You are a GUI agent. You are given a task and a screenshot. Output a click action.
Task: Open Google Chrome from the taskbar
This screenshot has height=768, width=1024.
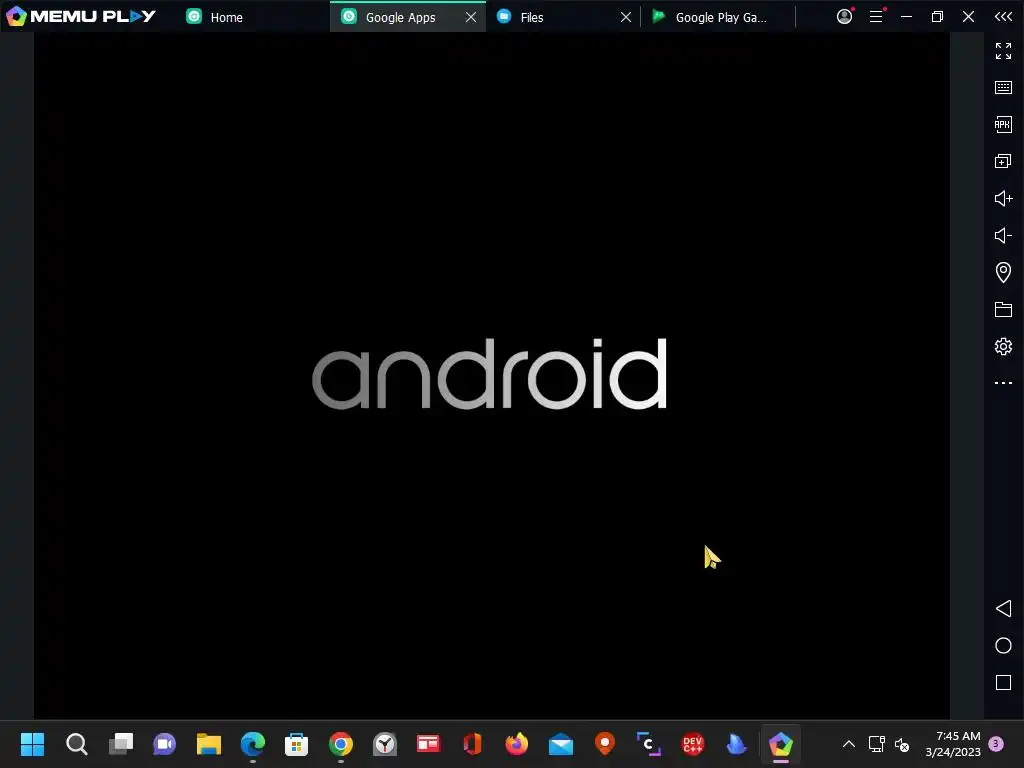[341, 744]
